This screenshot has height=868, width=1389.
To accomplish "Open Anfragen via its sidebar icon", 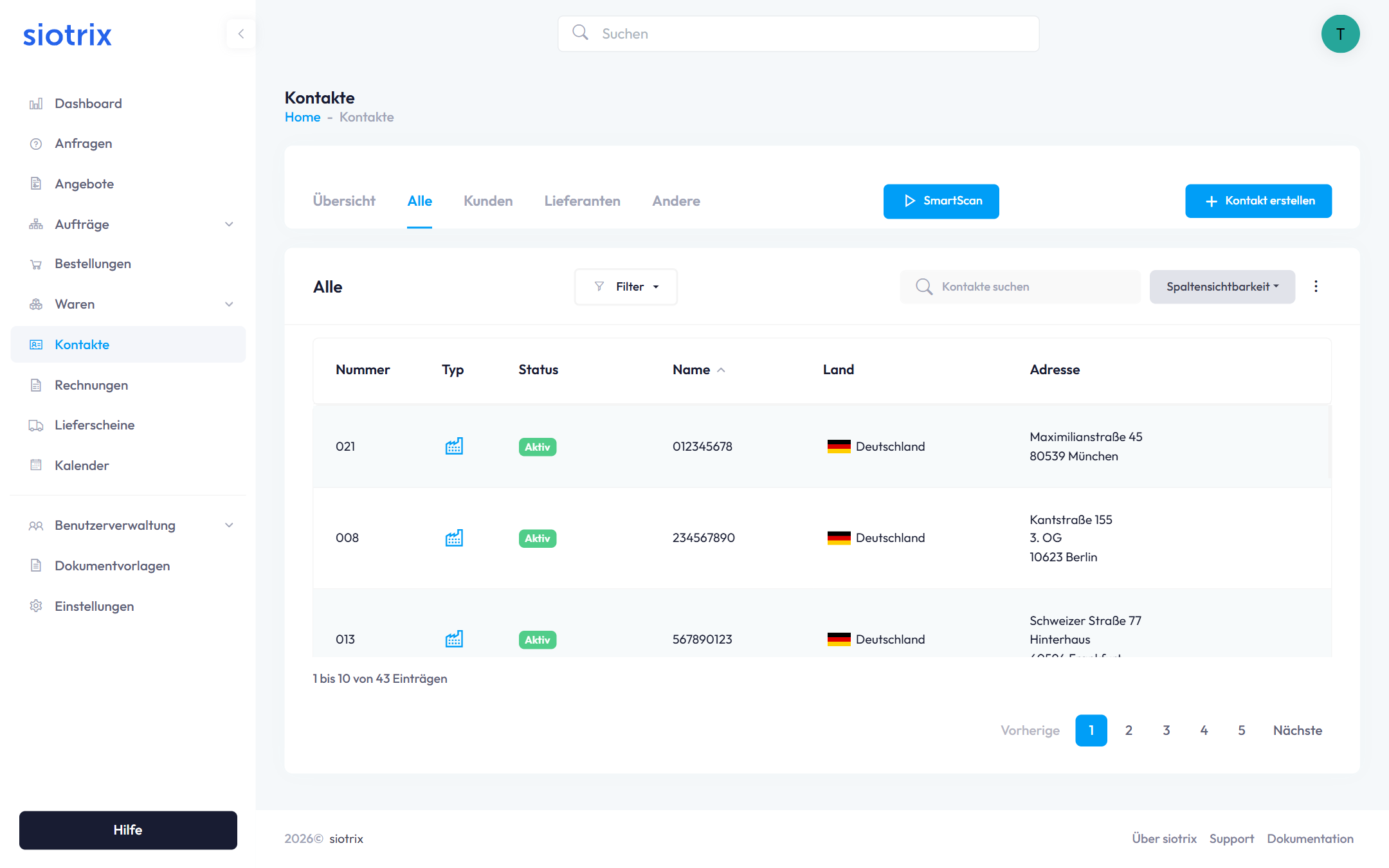I will tap(36, 143).
